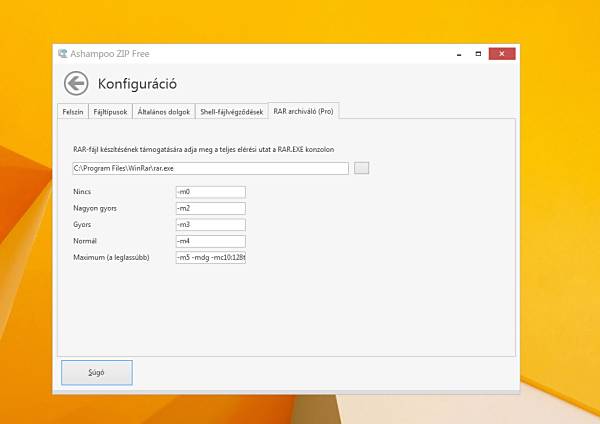This screenshot has height=424, width=600.
Task: Open the Felszín tab
Action: [73, 112]
